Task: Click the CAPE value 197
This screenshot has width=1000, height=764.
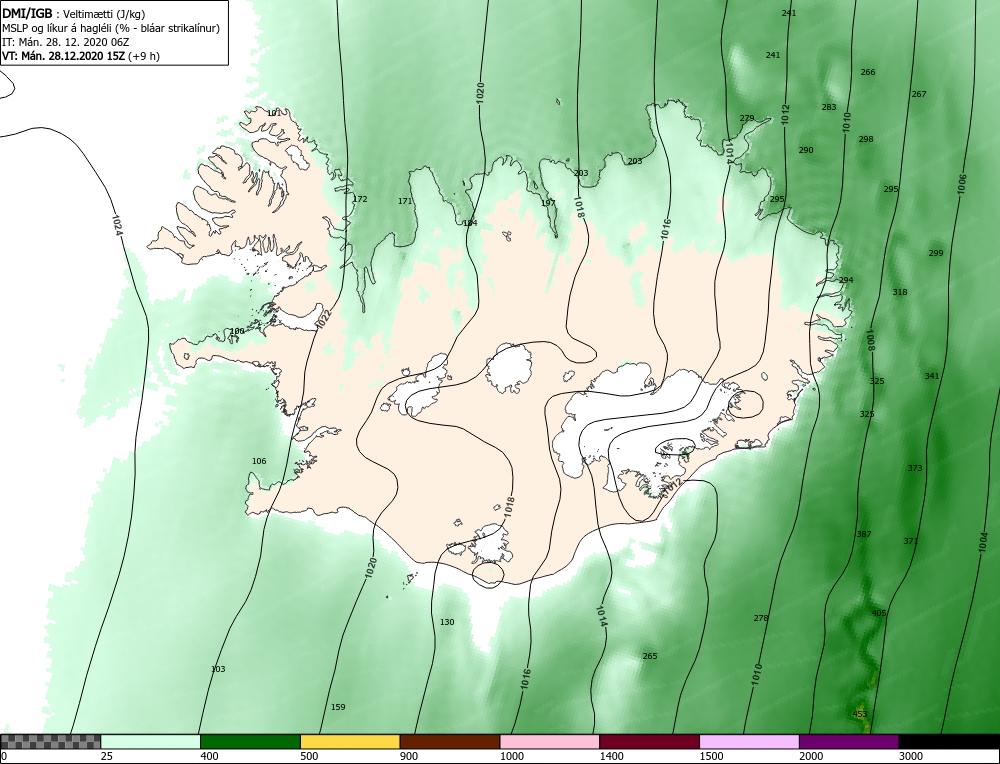Action: coord(548,203)
